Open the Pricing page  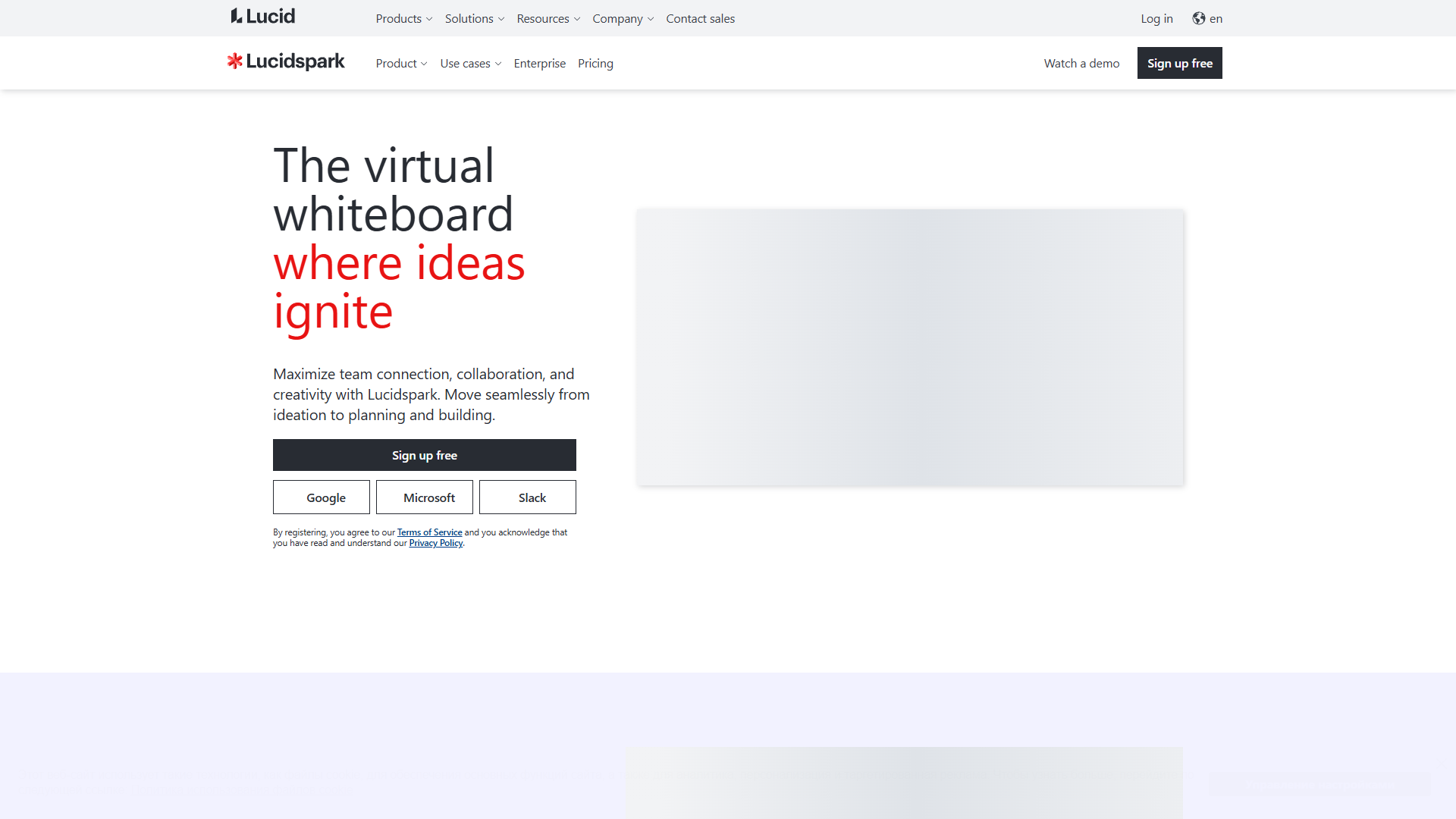595,63
